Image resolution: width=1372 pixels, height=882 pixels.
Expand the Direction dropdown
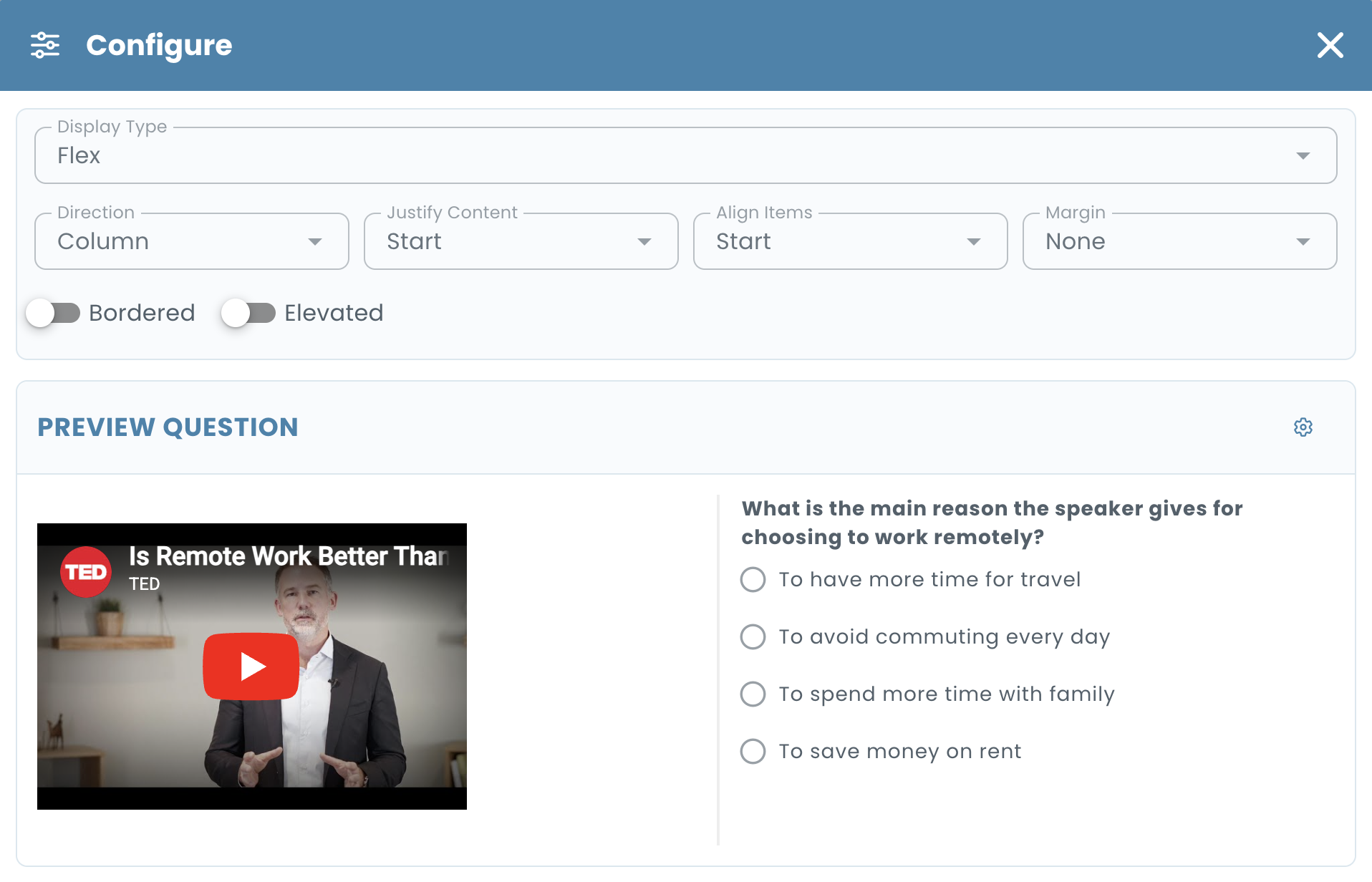tap(192, 241)
